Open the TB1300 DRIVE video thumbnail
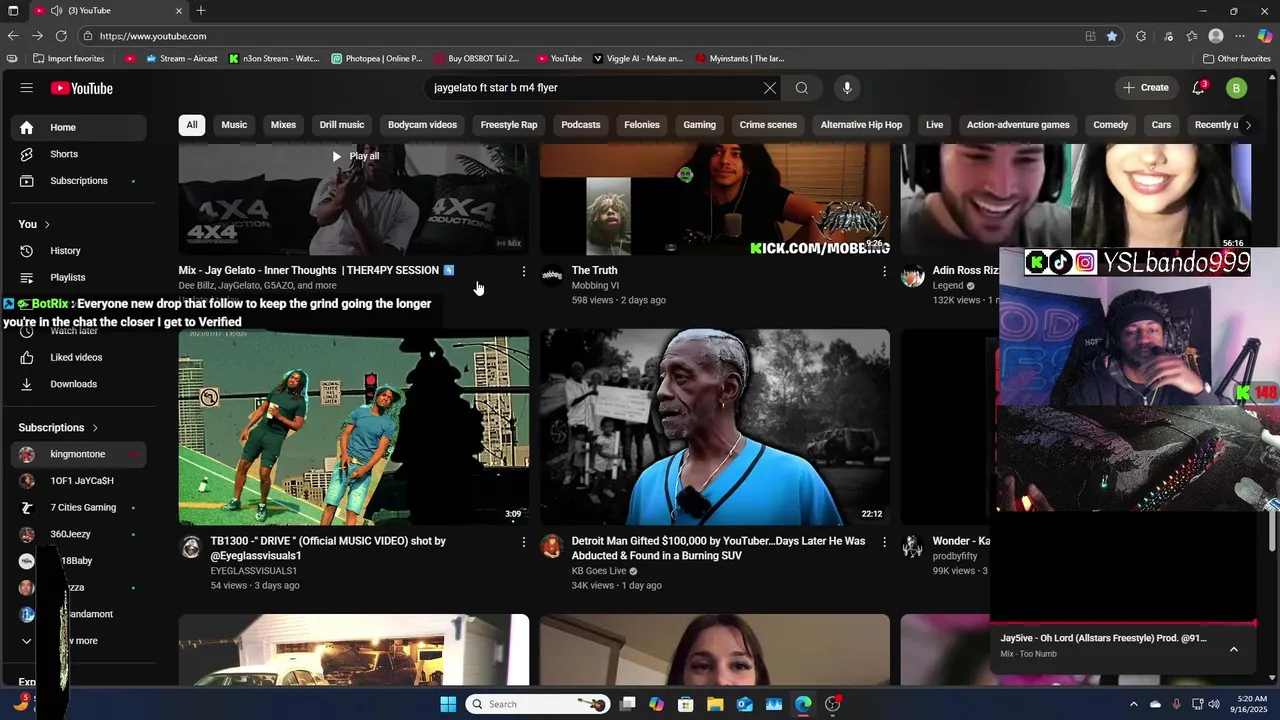Image resolution: width=1280 pixels, height=720 pixels. point(354,427)
